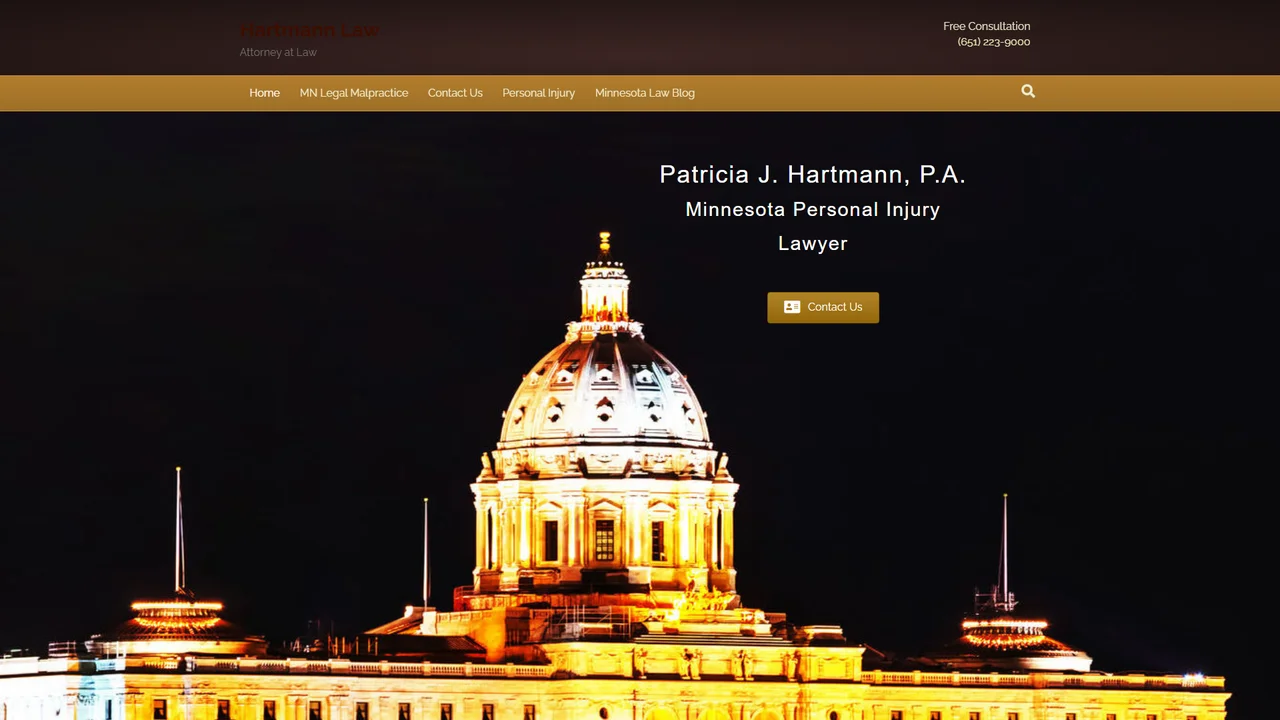Click the Home menu item
Screen dimensions: 1280x720
(264, 93)
